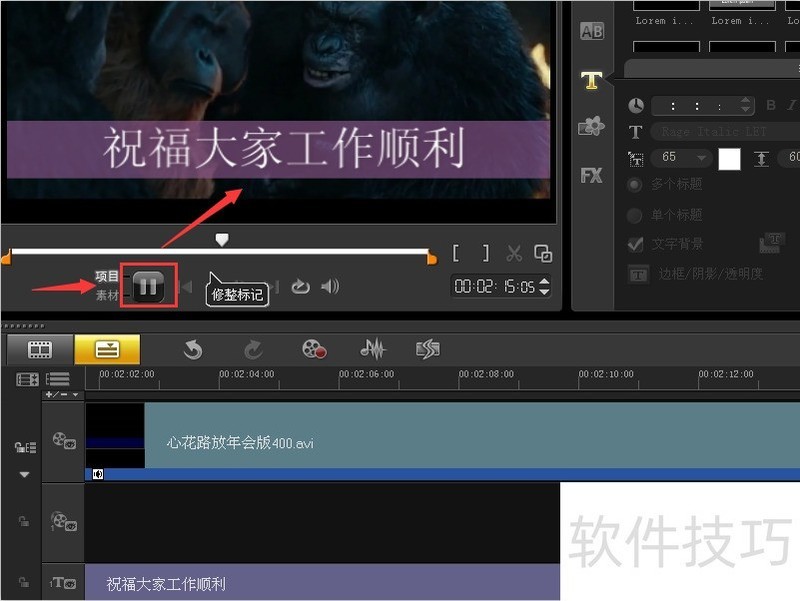Adjust the duration stepper arrows
Image resolution: width=800 pixels, height=601 pixels.
click(745, 105)
